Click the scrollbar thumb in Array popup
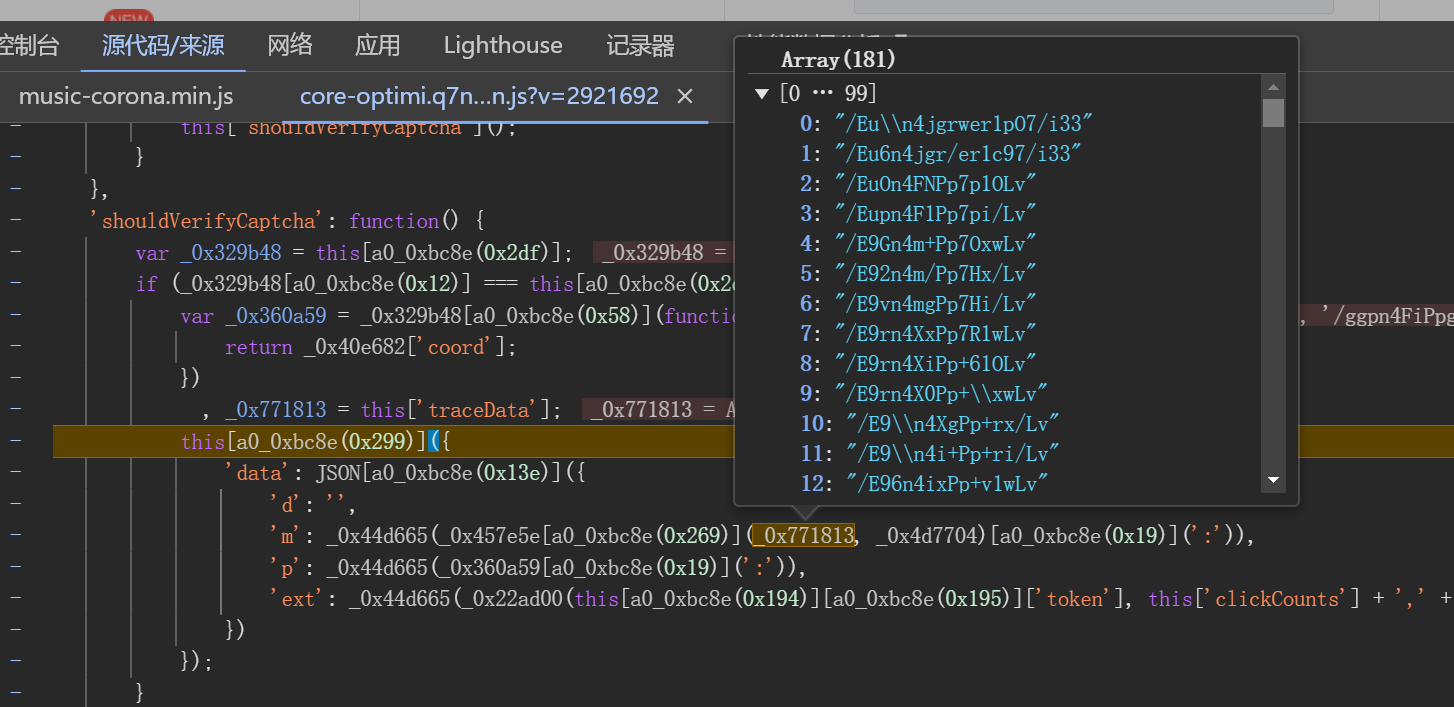This screenshot has height=707, width=1454. pos(1273,112)
